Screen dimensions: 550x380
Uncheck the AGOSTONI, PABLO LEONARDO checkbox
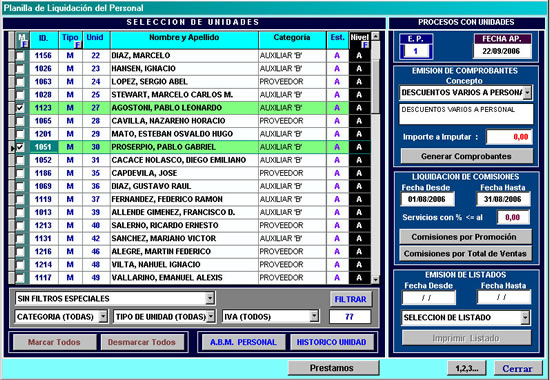tap(20, 108)
